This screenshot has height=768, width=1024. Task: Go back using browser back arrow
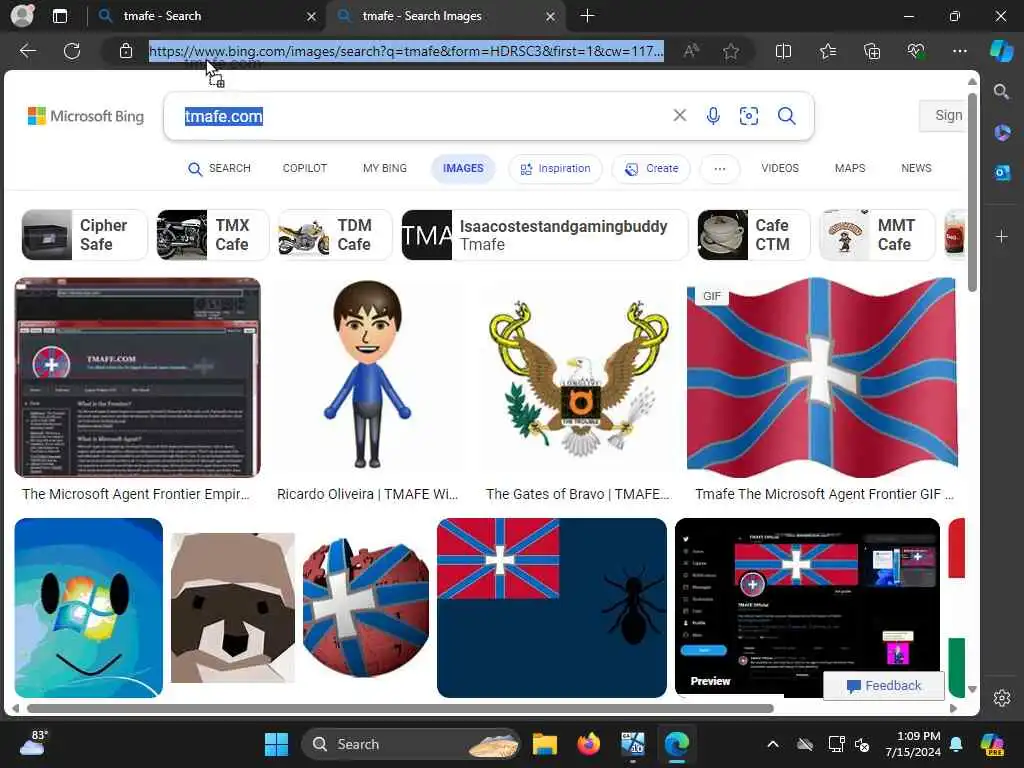click(28, 51)
